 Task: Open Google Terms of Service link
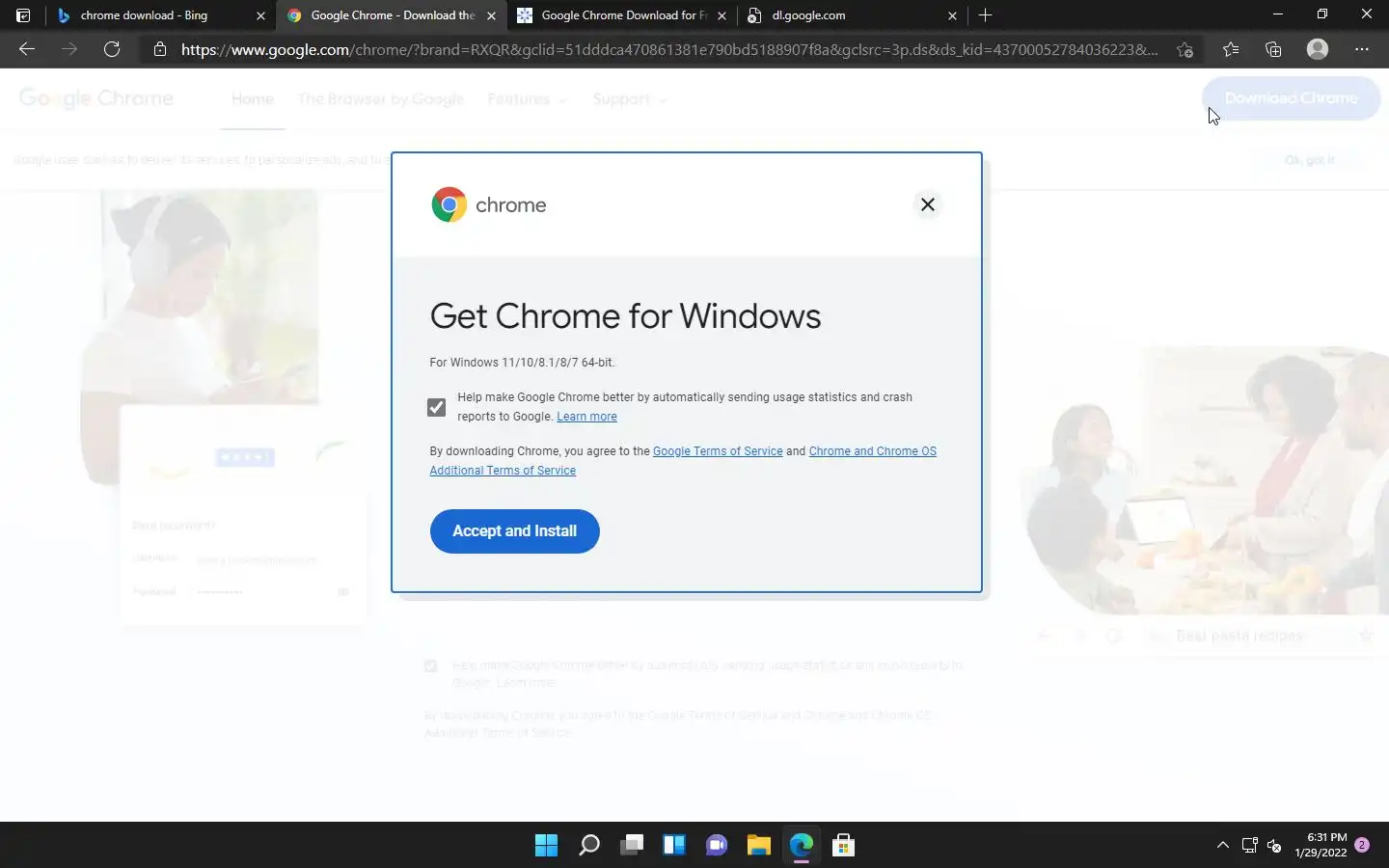pos(718,451)
